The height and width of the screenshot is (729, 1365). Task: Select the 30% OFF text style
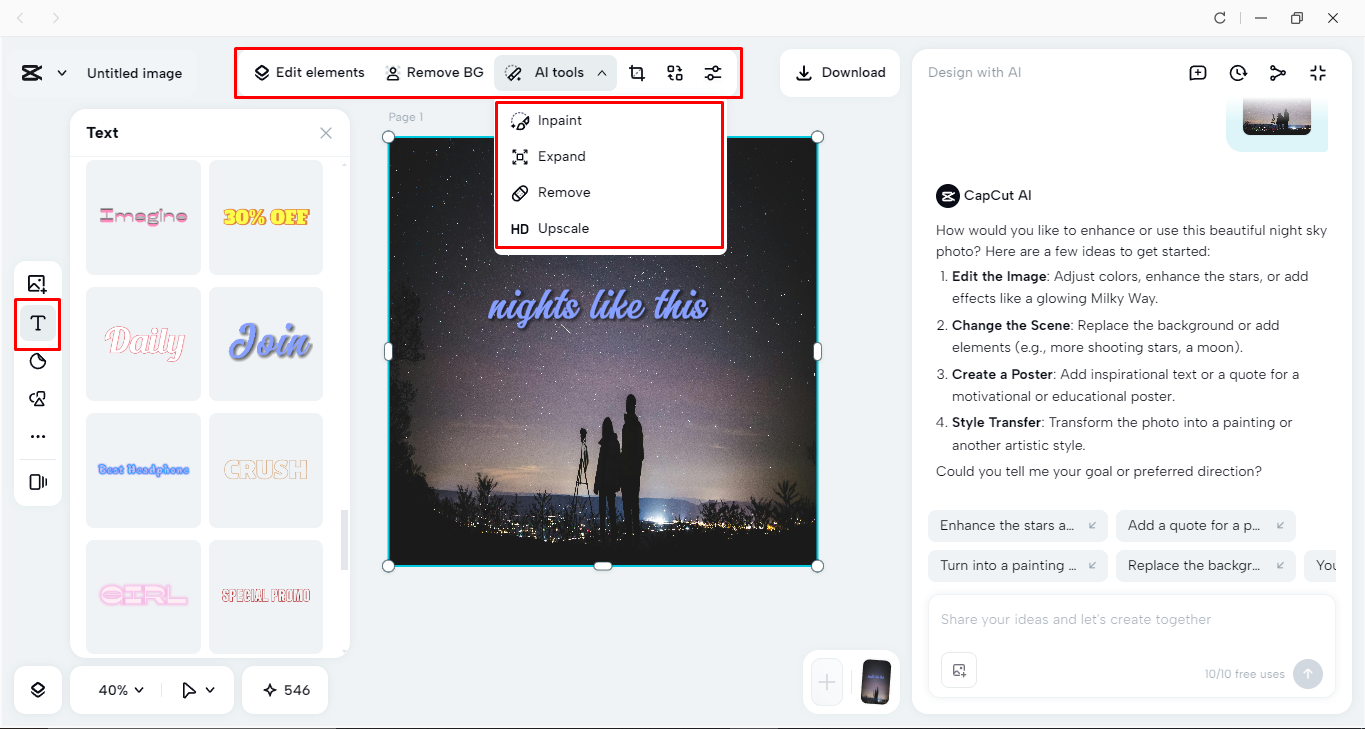pyautogui.click(x=266, y=217)
